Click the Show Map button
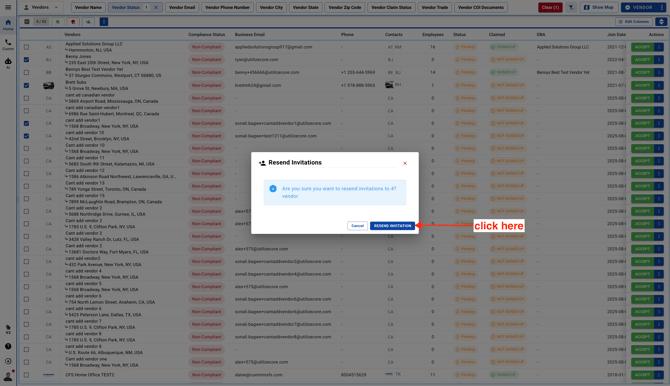670x386 pixels. click(599, 7)
